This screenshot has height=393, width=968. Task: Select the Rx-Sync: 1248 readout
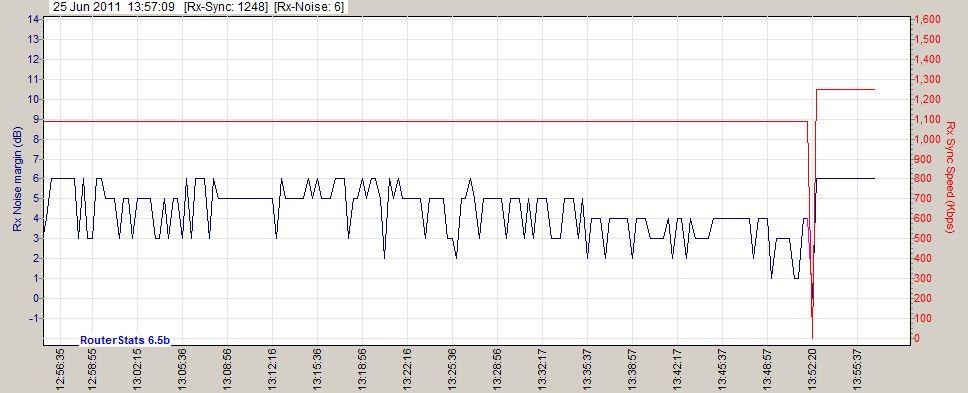click(225, 7)
